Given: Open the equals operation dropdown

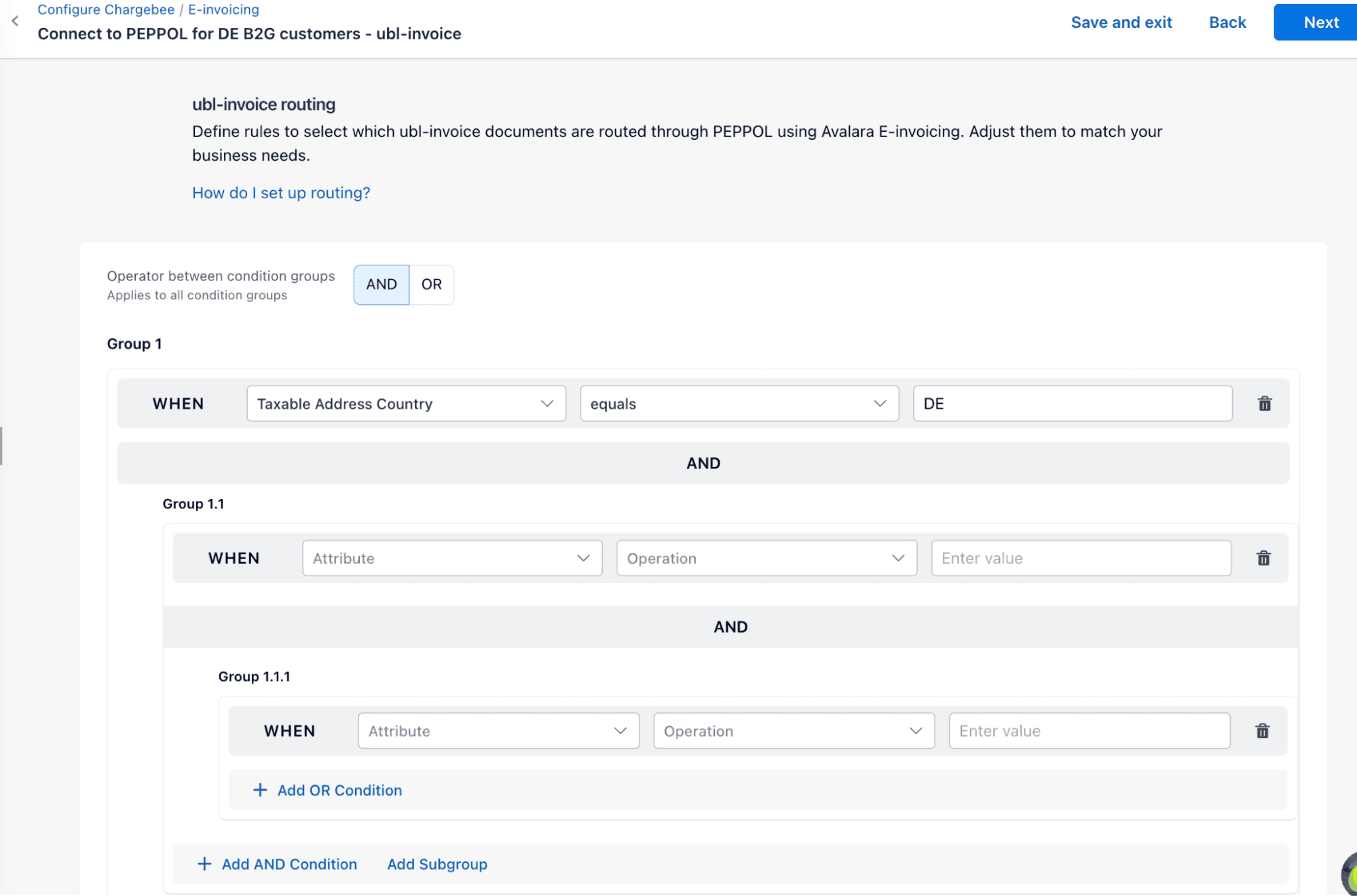Looking at the screenshot, I should [x=739, y=404].
